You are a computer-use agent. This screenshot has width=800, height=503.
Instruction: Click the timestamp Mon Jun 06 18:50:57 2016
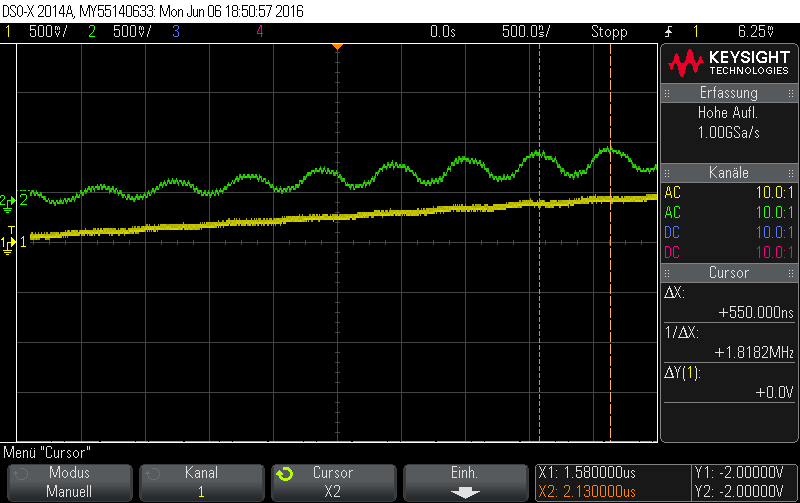[x=231, y=11]
